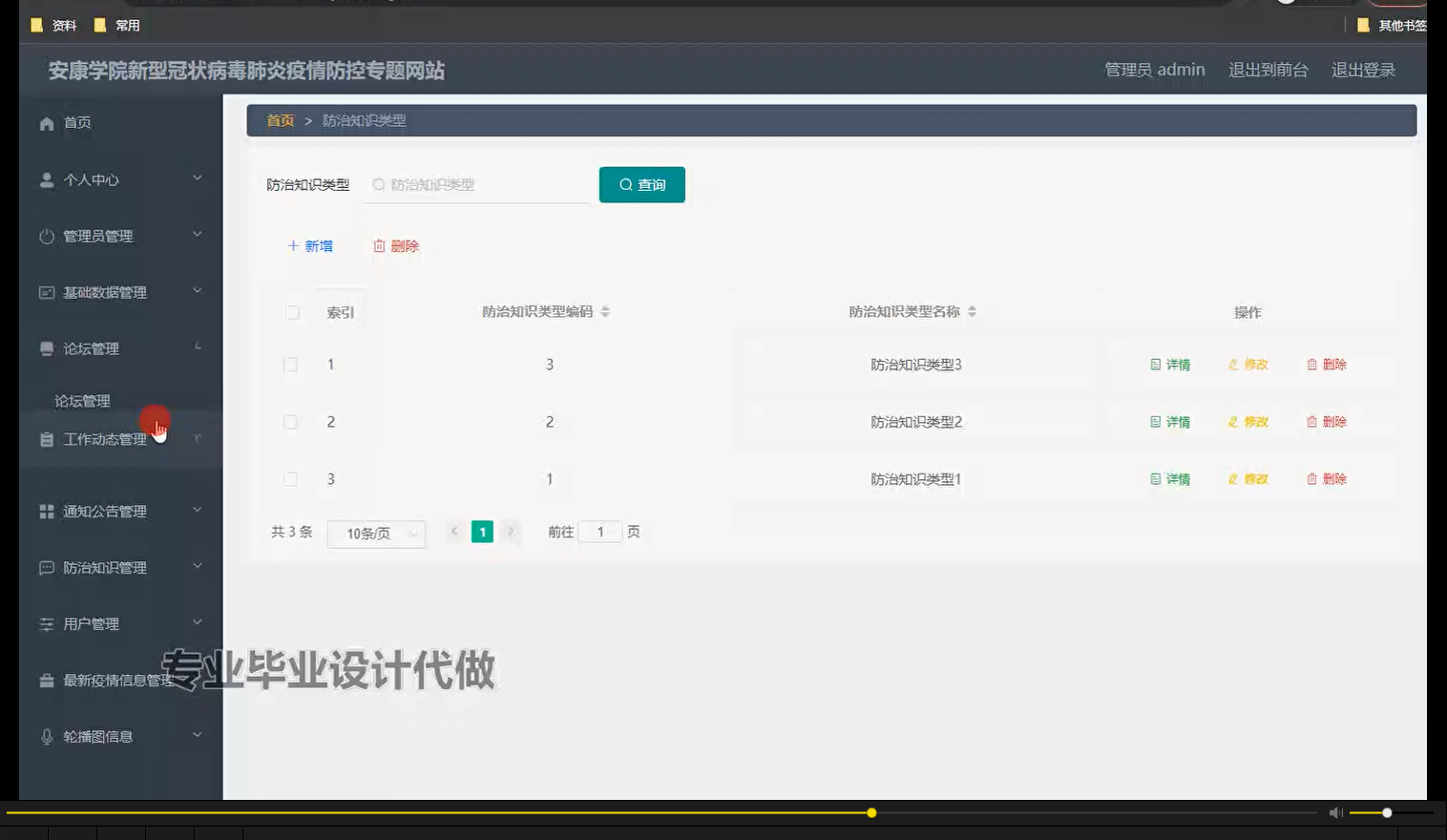Click the search magnifier icon in 查询 button
1447x840 pixels.
pyautogui.click(x=625, y=184)
